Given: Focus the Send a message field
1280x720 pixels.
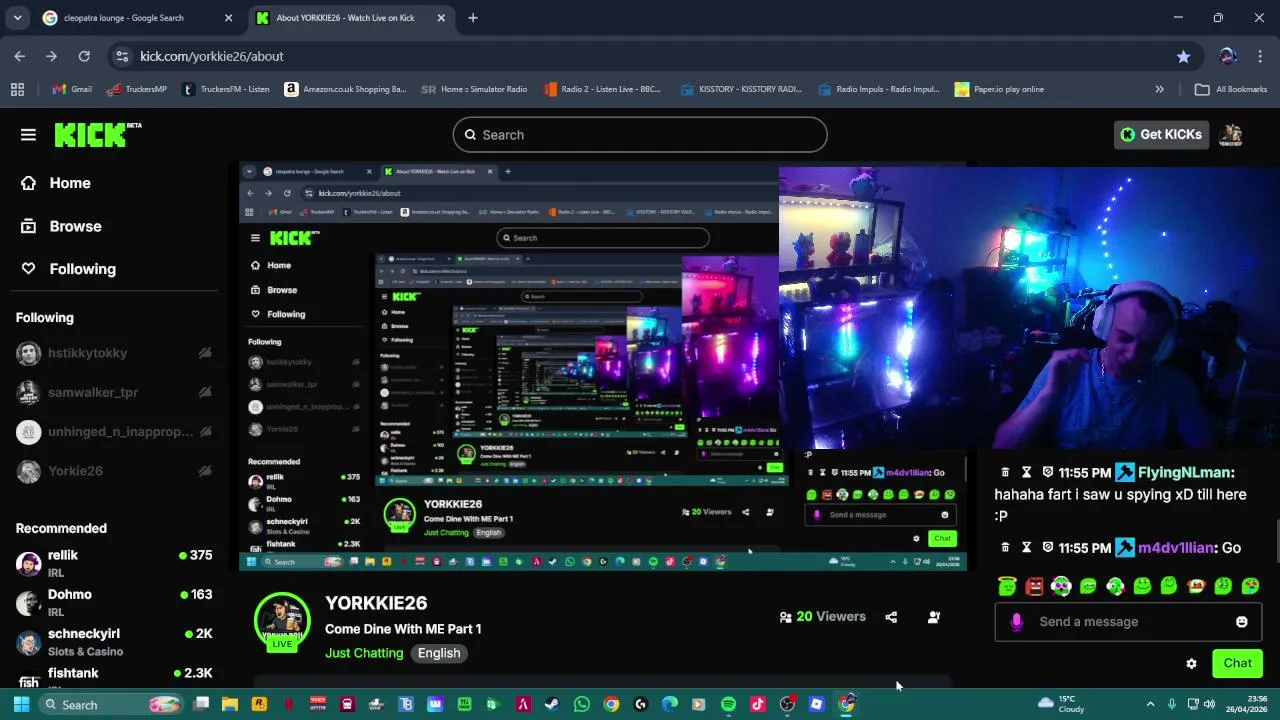Looking at the screenshot, I should [x=1129, y=622].
